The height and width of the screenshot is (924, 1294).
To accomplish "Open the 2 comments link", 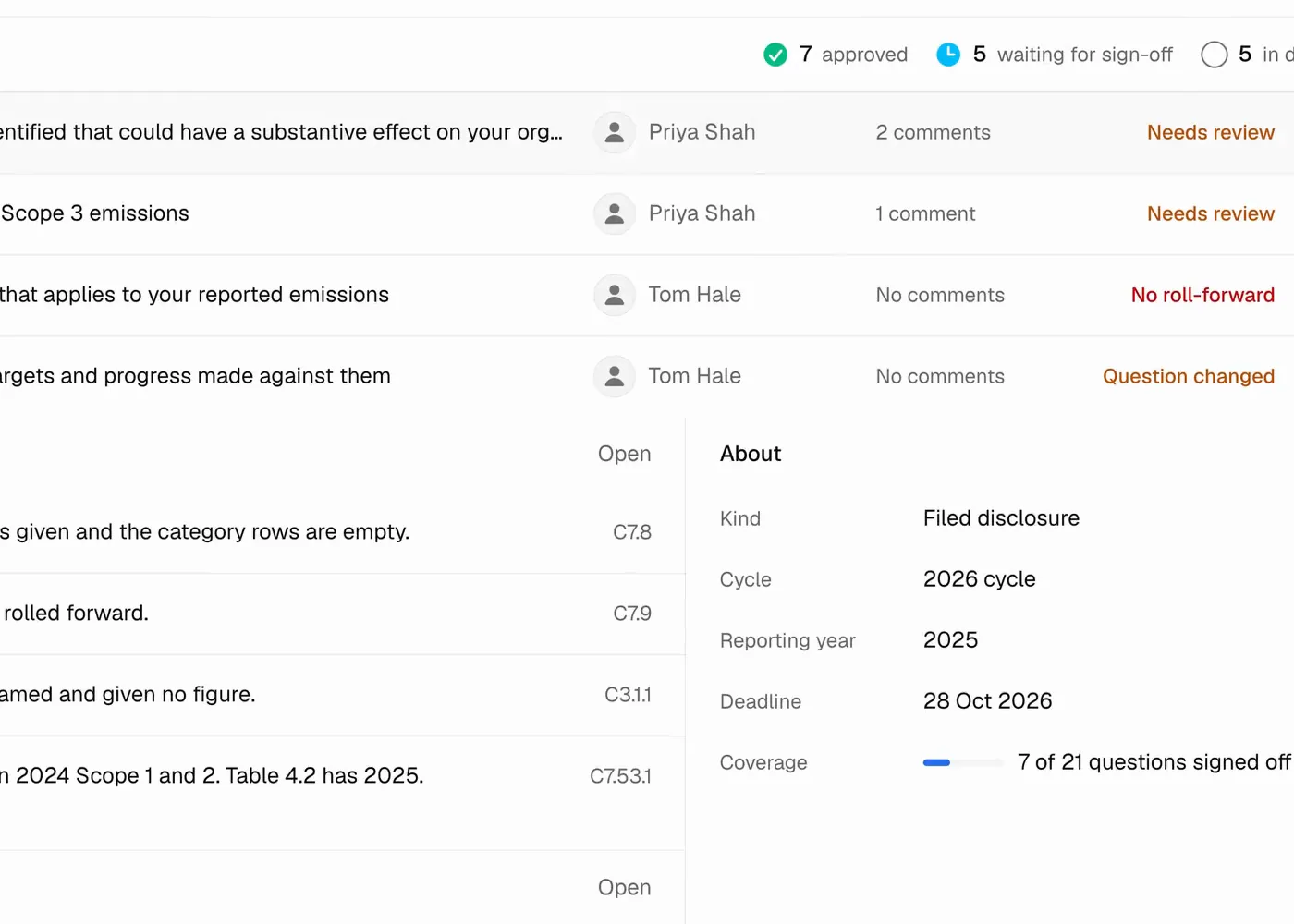I will tap(934, 133).
